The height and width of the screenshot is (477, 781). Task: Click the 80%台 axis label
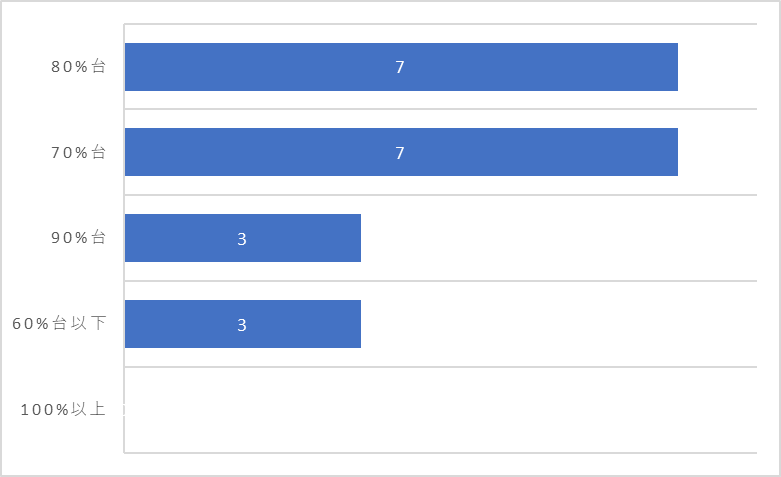[x=78, y=66]
